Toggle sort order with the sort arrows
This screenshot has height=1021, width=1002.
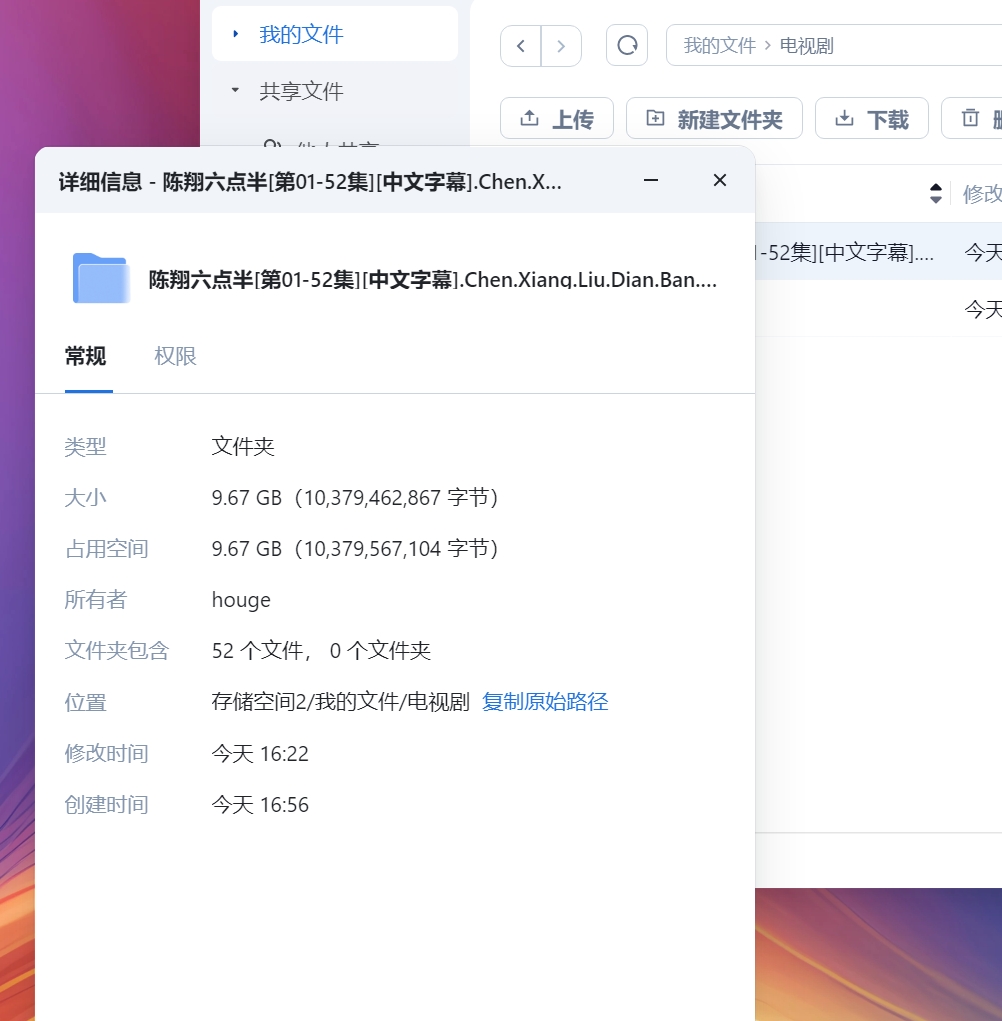point(936,193)
